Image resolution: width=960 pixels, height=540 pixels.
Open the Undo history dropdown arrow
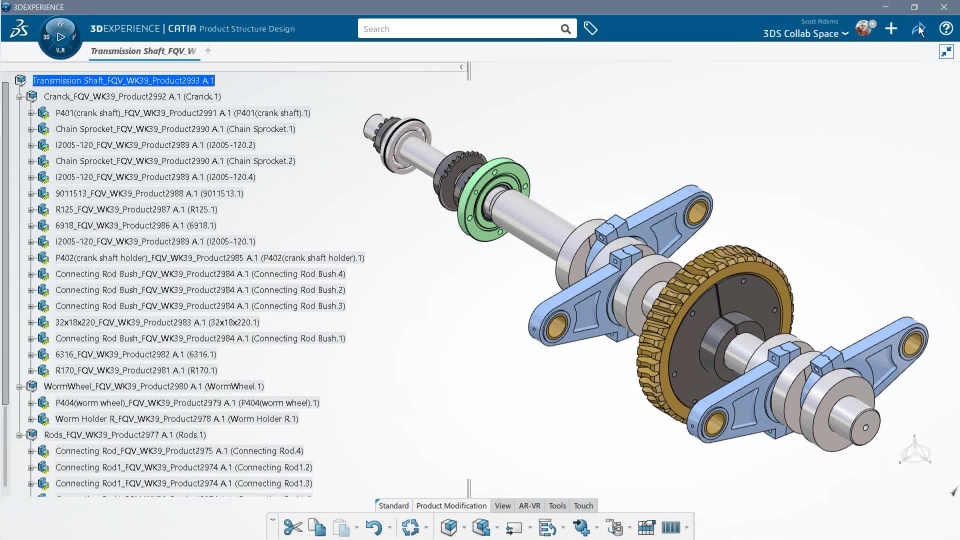coord(389,528)
